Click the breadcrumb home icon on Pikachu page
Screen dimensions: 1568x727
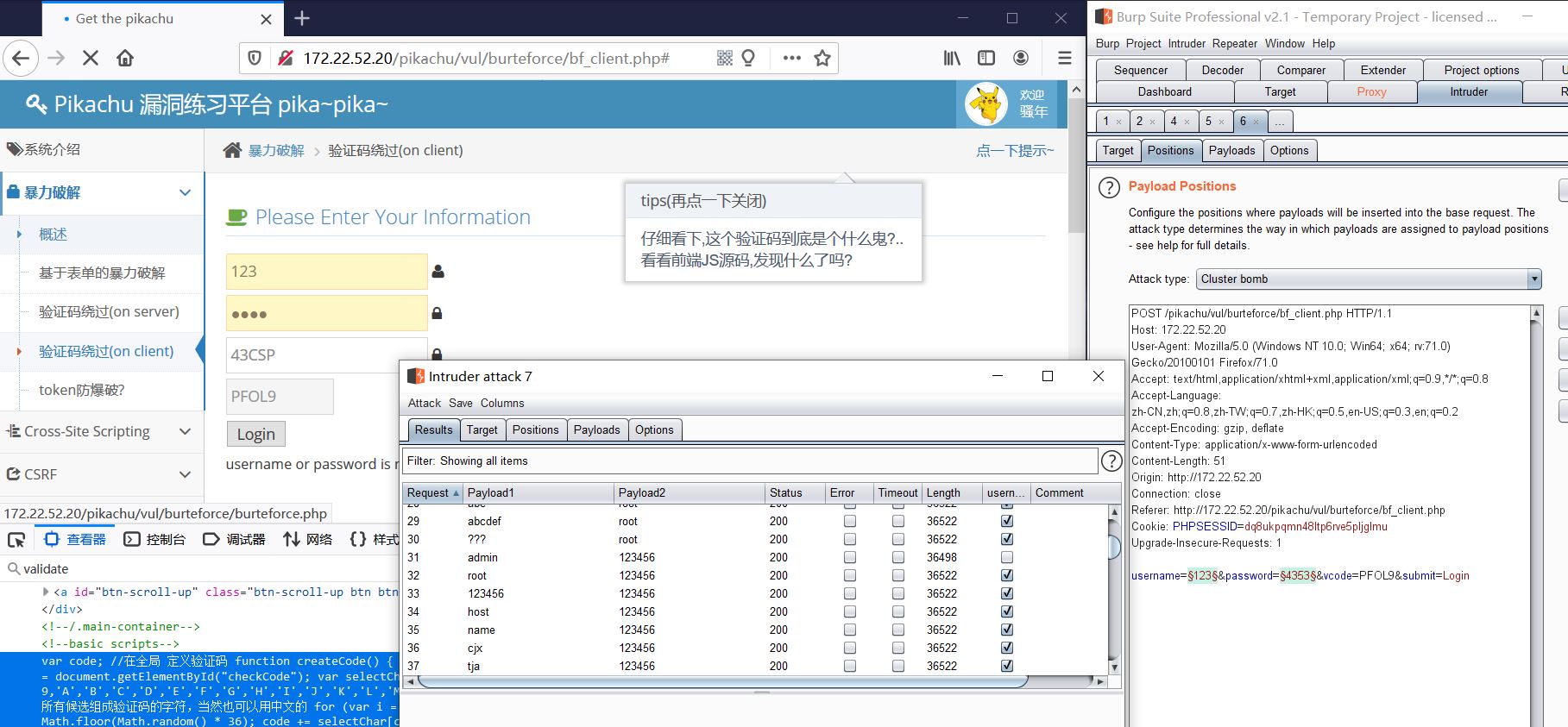[232, 150]
